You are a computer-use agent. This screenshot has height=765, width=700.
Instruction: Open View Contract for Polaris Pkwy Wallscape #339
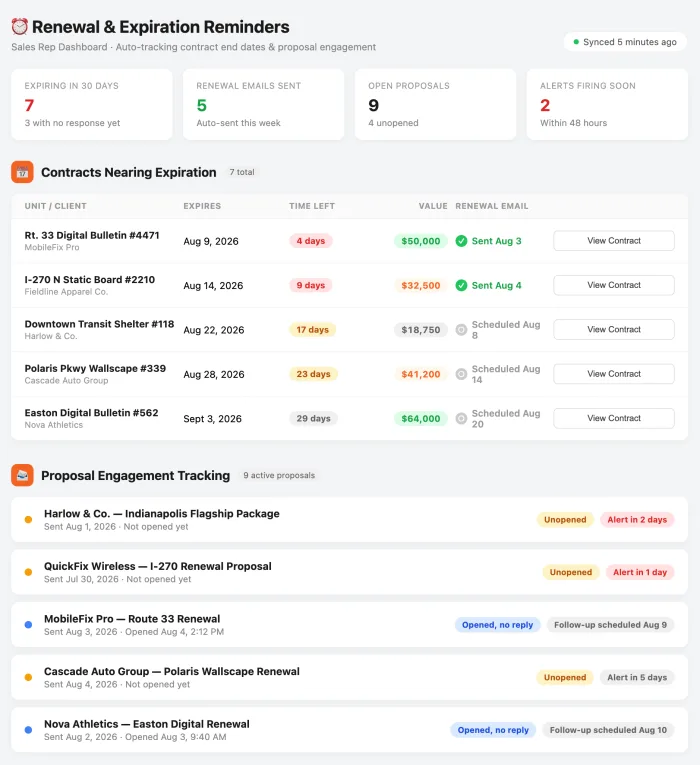tap(614, 374)
